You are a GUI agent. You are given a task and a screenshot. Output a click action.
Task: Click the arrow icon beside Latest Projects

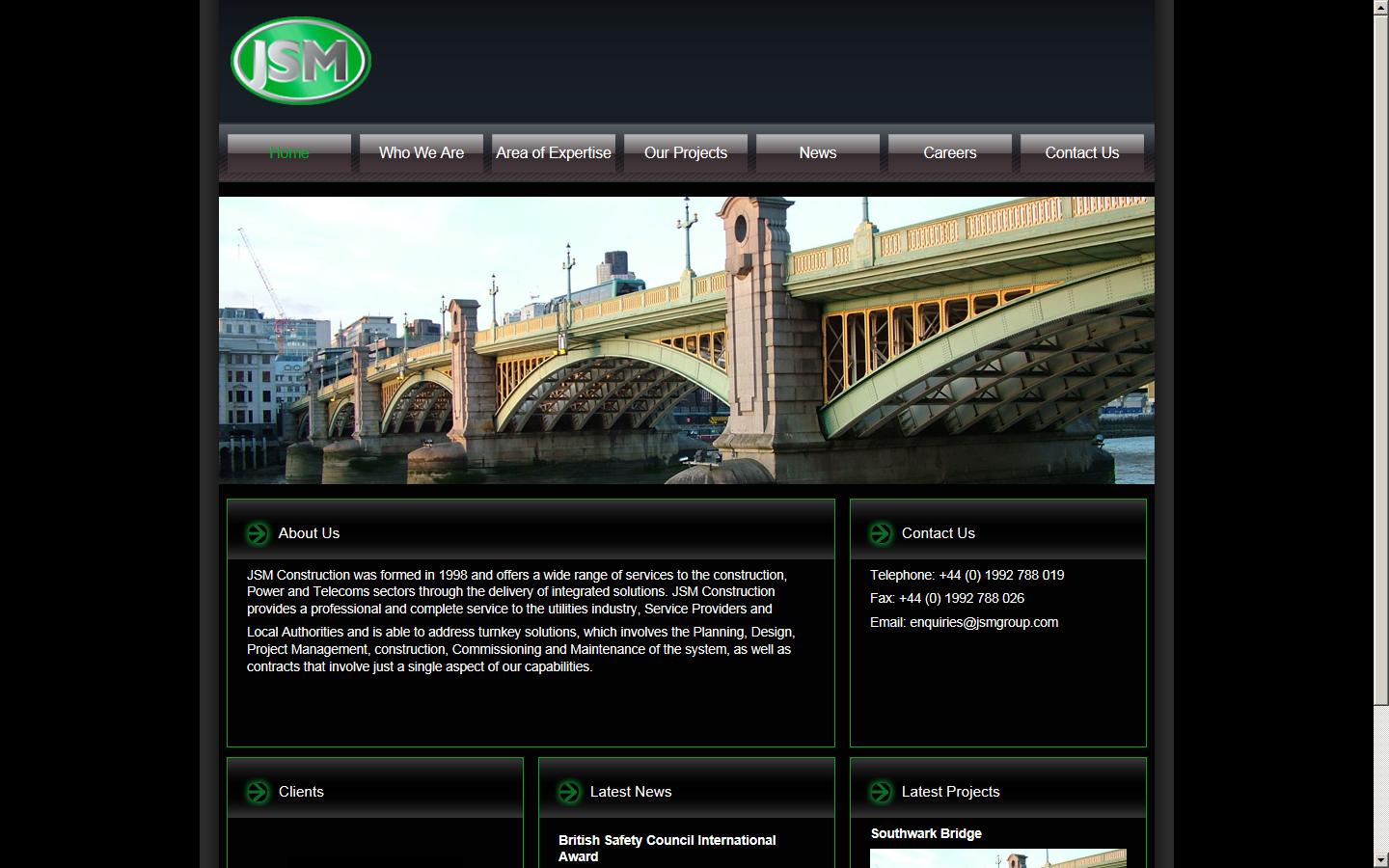point(880,791)
